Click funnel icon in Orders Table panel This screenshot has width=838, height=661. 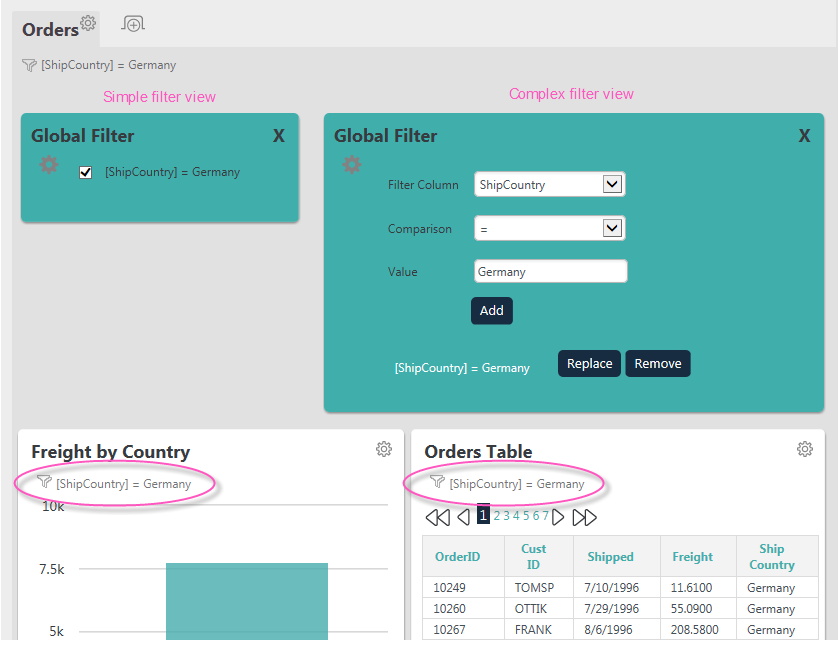[438, 482]
